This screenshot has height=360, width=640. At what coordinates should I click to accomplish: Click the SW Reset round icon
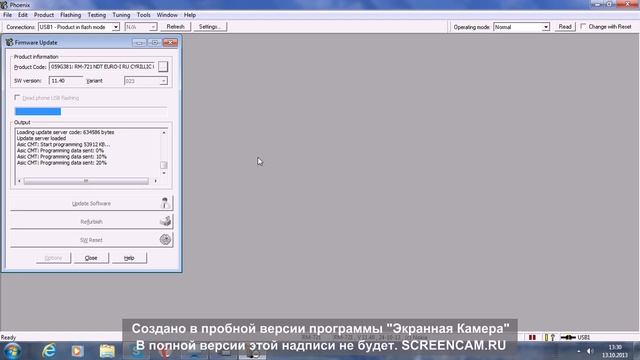click(165, 240)
